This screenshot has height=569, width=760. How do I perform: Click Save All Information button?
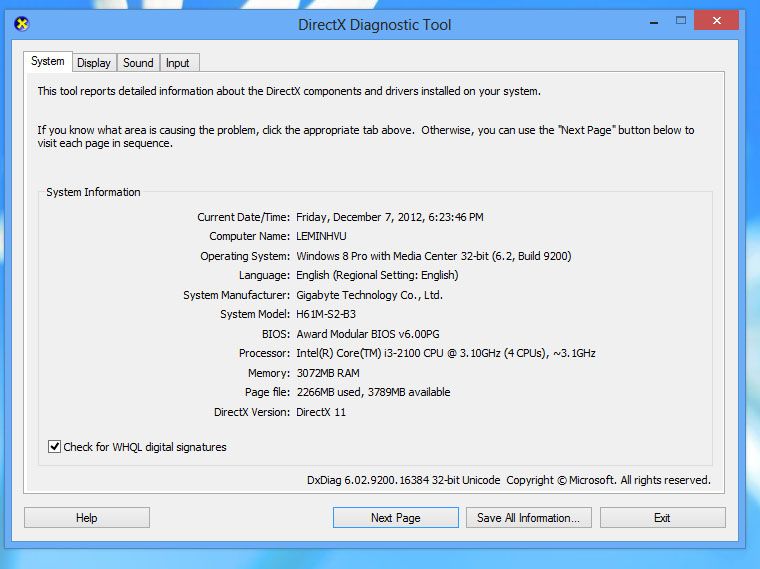point(529,518)
